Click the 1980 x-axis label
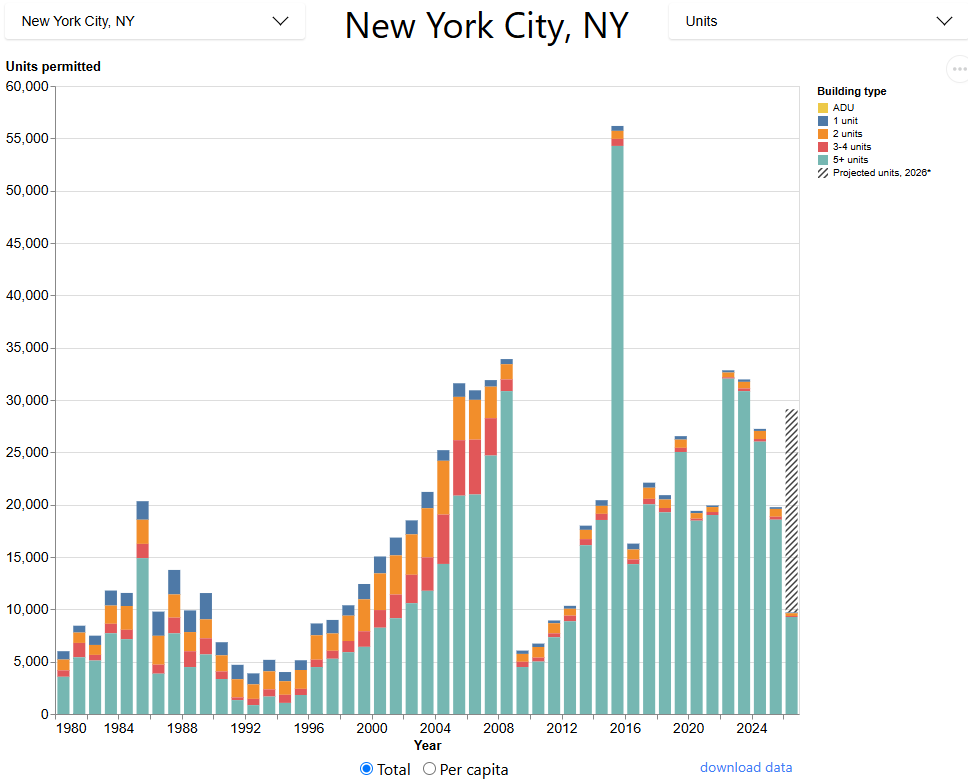 click(x=71, y=728)
